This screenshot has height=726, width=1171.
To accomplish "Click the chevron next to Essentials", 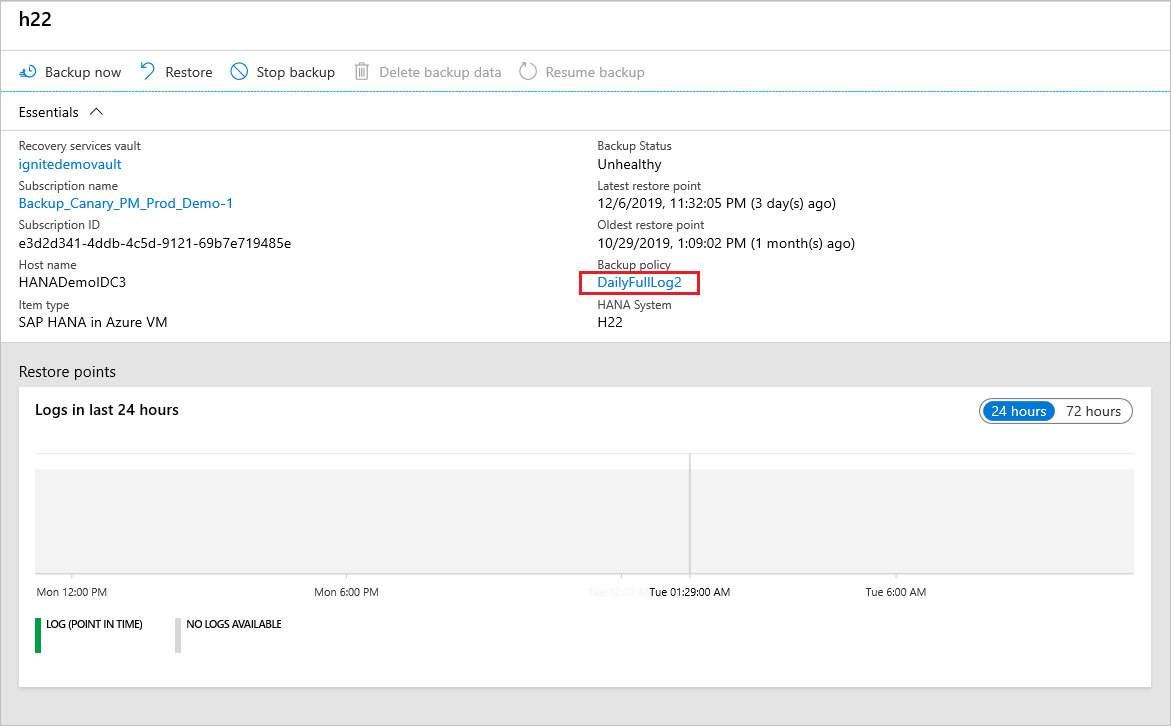I will pos(96,111).
